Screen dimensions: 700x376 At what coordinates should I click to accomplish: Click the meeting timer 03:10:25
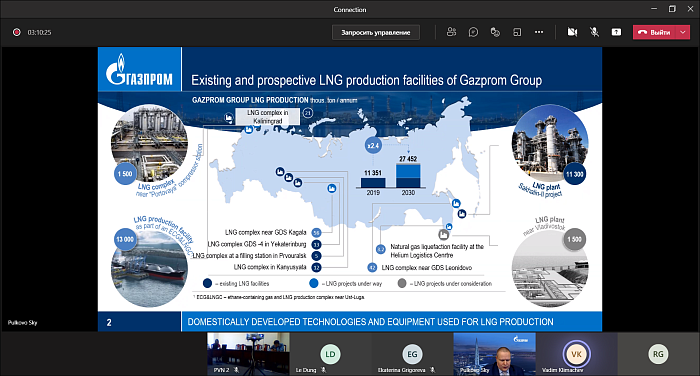39,32
